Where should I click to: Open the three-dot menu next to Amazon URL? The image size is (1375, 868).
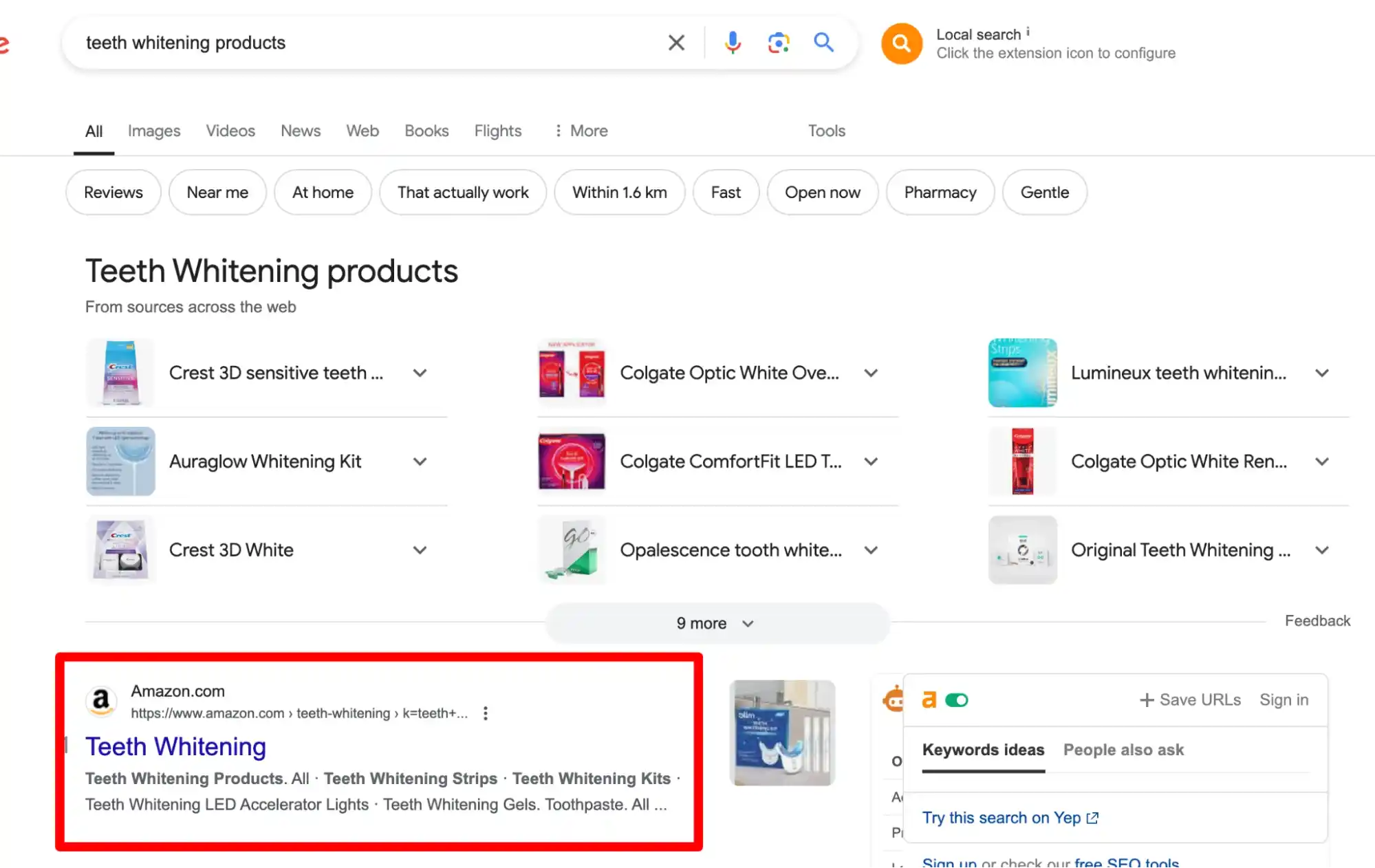pos(486,713)
